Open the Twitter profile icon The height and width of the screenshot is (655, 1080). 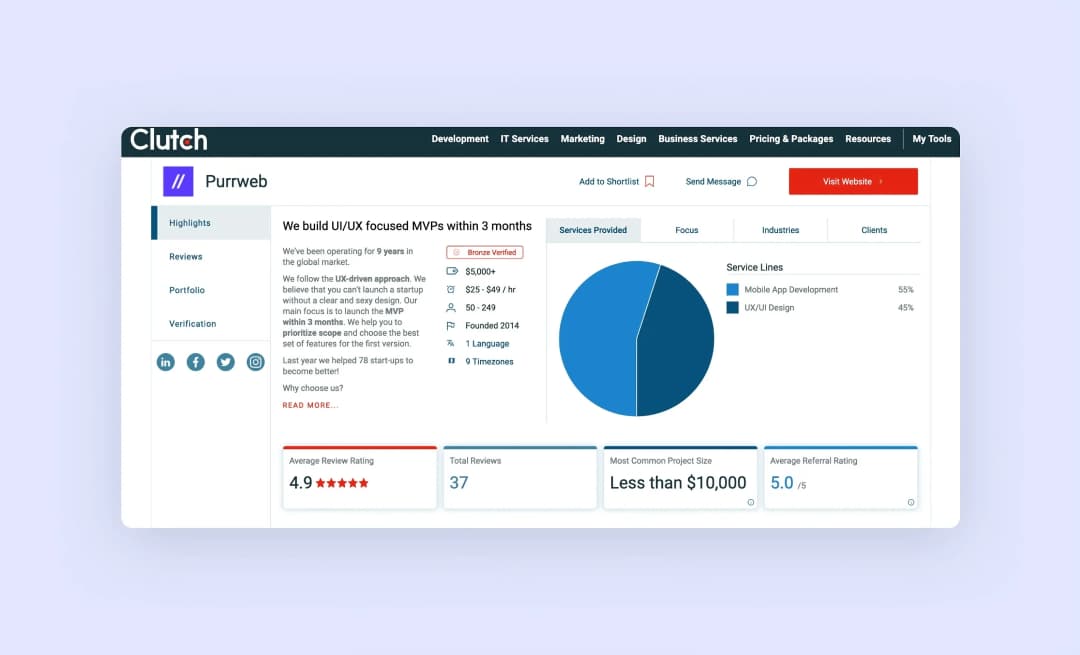[x=225, y=362]
